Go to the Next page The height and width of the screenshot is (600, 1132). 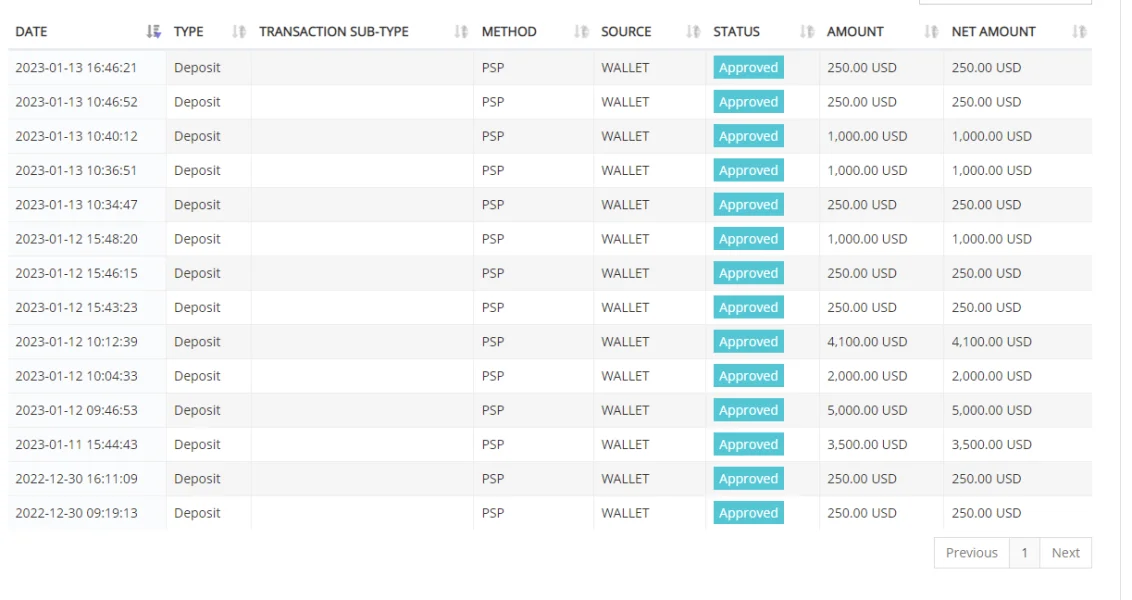1065,553
